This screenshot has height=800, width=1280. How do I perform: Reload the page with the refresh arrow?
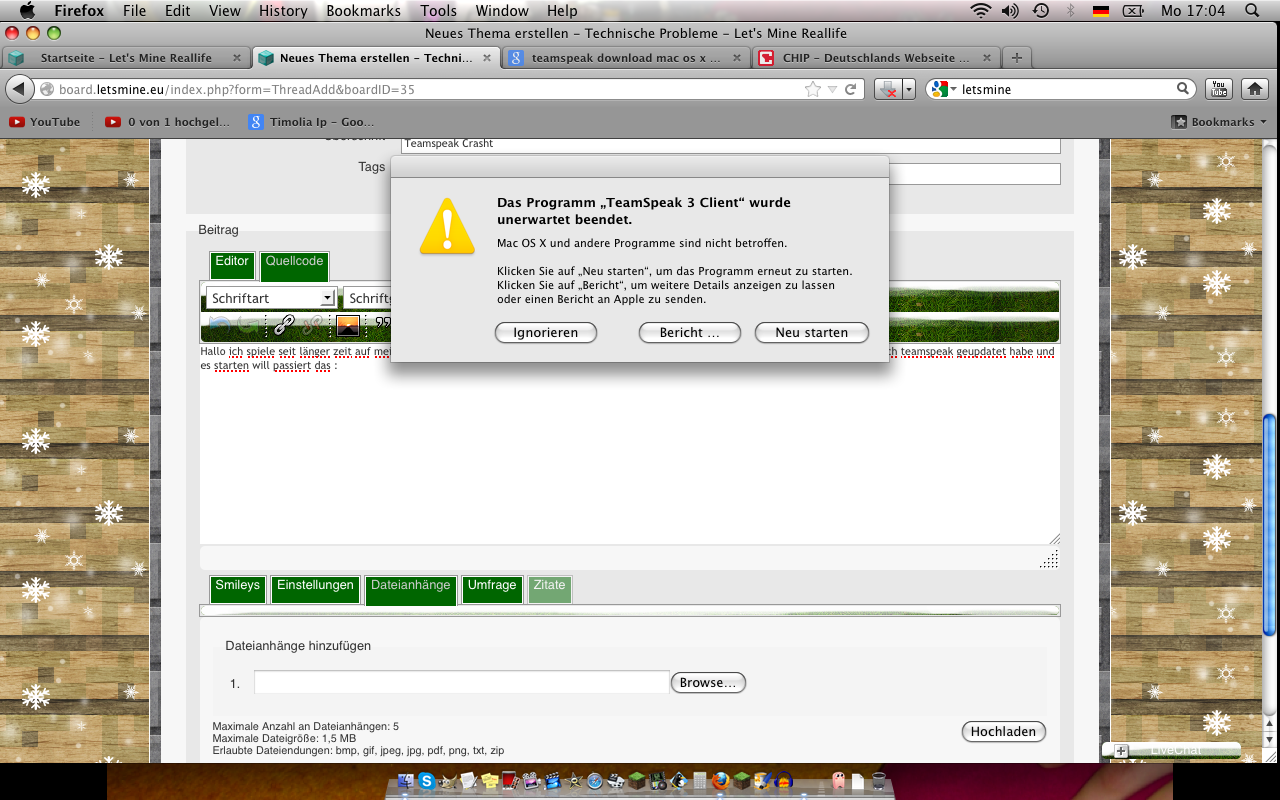(851, 89)
